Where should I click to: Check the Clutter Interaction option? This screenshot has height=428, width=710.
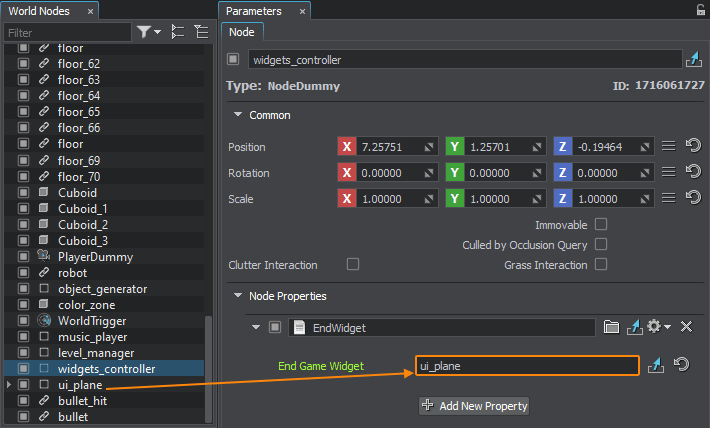(x=353, y=265)
